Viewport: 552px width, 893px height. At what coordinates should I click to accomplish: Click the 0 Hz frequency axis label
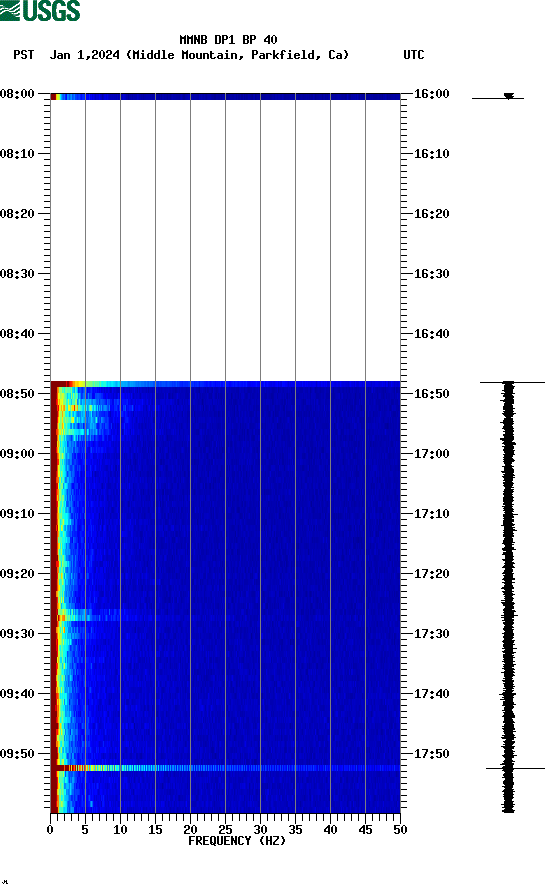(x=50, y=830)
